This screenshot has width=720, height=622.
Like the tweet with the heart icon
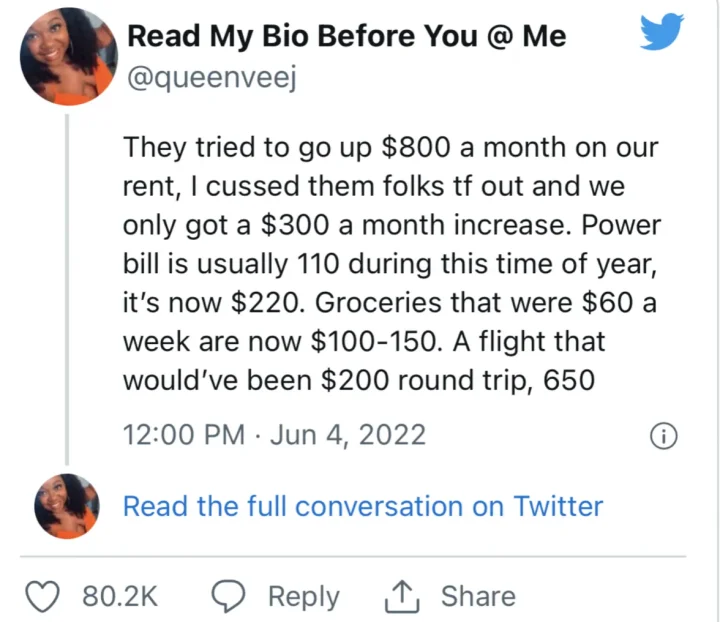tap(43, 596)
